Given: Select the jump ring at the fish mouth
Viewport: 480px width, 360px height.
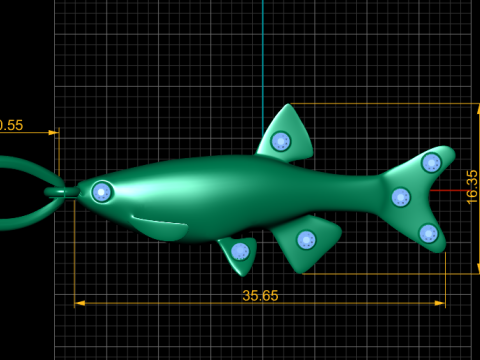Looking at the screenshot, I should point(62,192).
